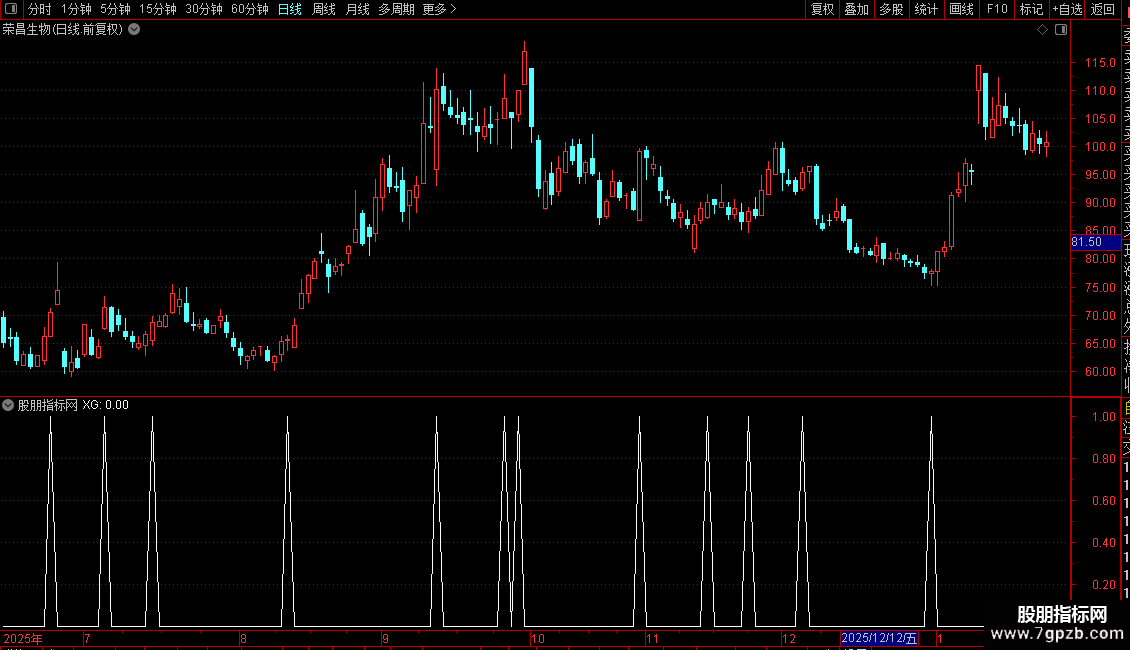The height and width of the screenshot is (650, 1130).
Task: Click the 115.0 price axis label
Action: tap(1100, 63)
